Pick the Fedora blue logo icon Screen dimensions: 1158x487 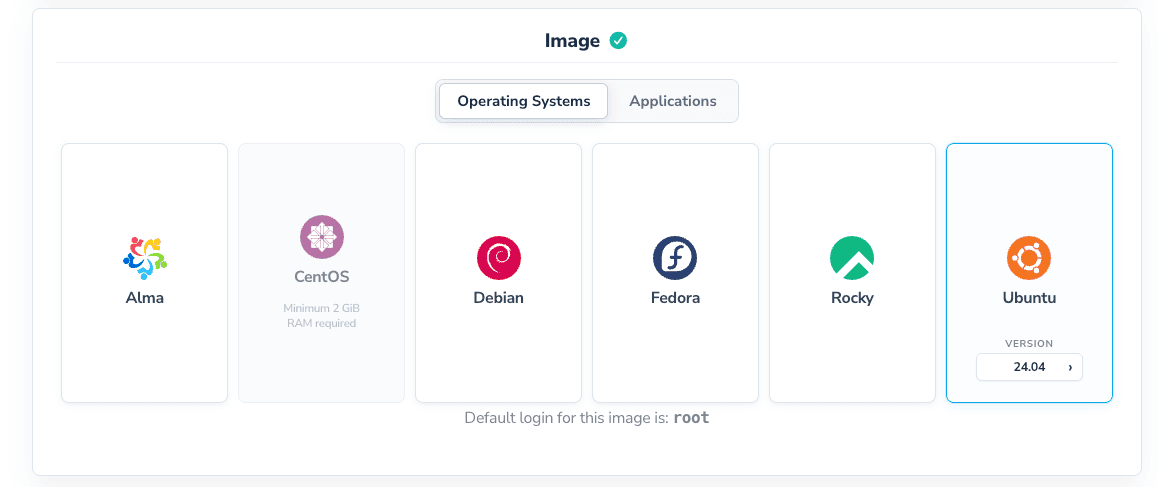click(675, 258)
